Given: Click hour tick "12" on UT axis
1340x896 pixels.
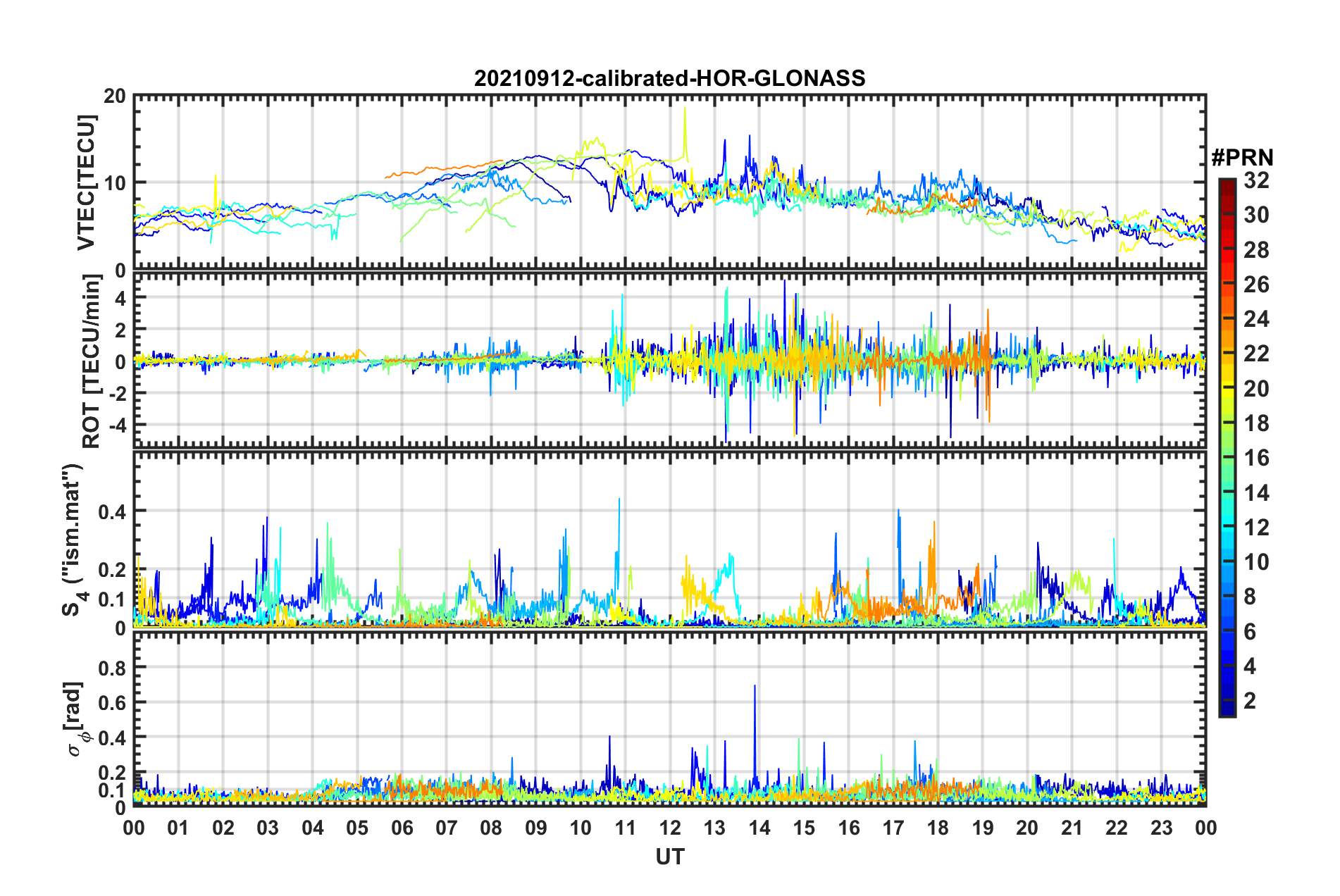Looking at the screenshot, I should (670, 828).
